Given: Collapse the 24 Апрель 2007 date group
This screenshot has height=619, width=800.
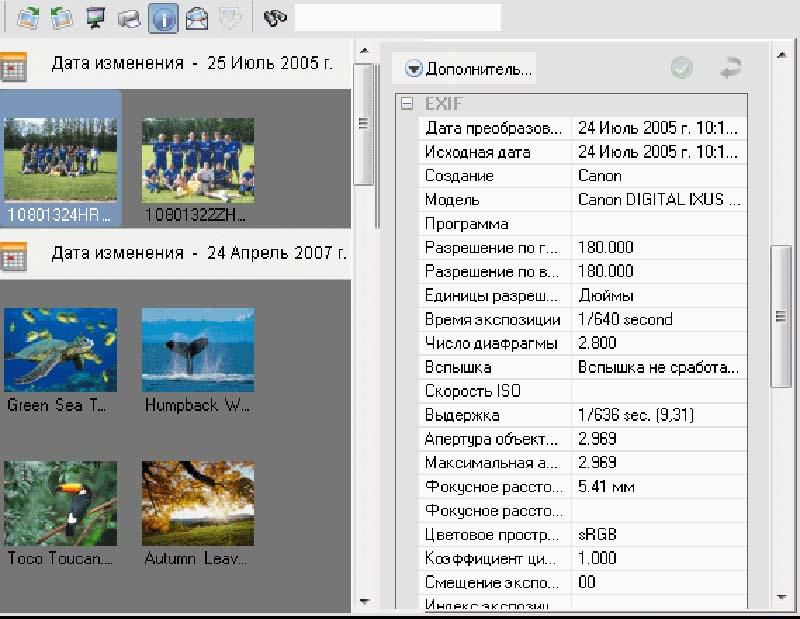Looking at the screenshot, I should click(14, 255).
